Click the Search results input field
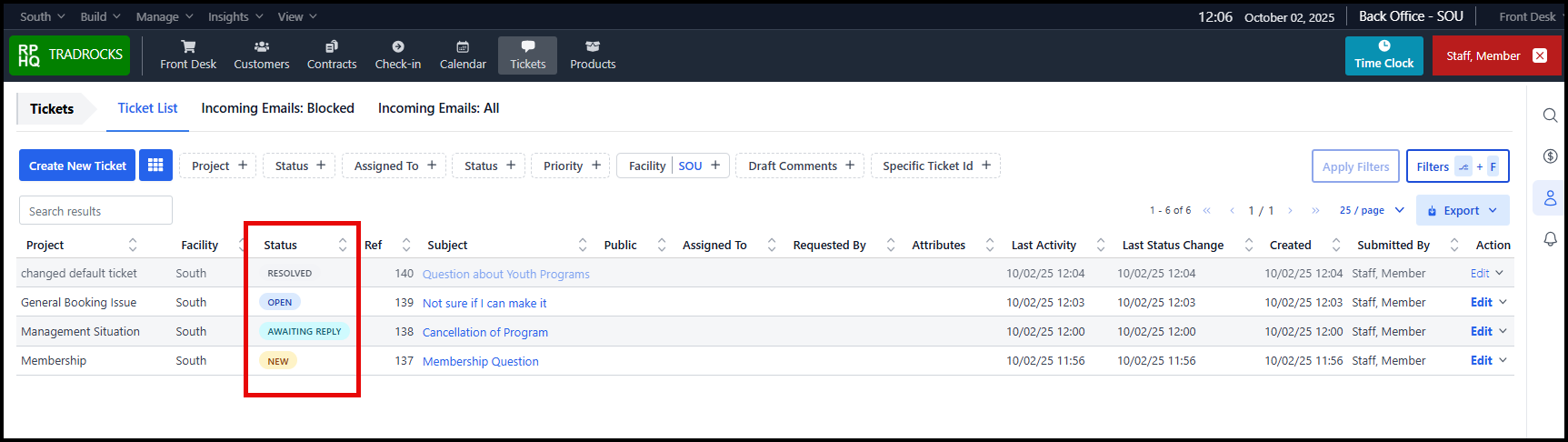 (95, 211)
